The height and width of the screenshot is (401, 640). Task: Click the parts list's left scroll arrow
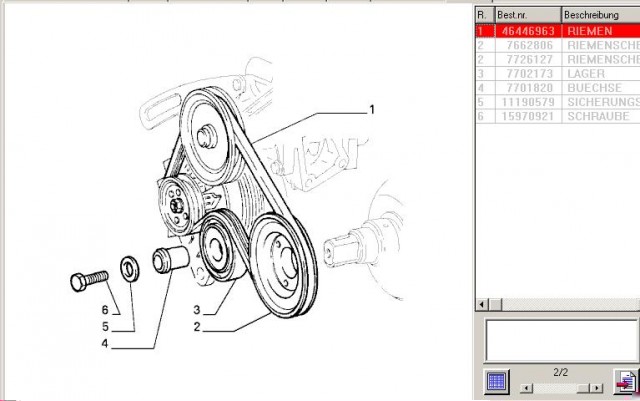point(481,303)
